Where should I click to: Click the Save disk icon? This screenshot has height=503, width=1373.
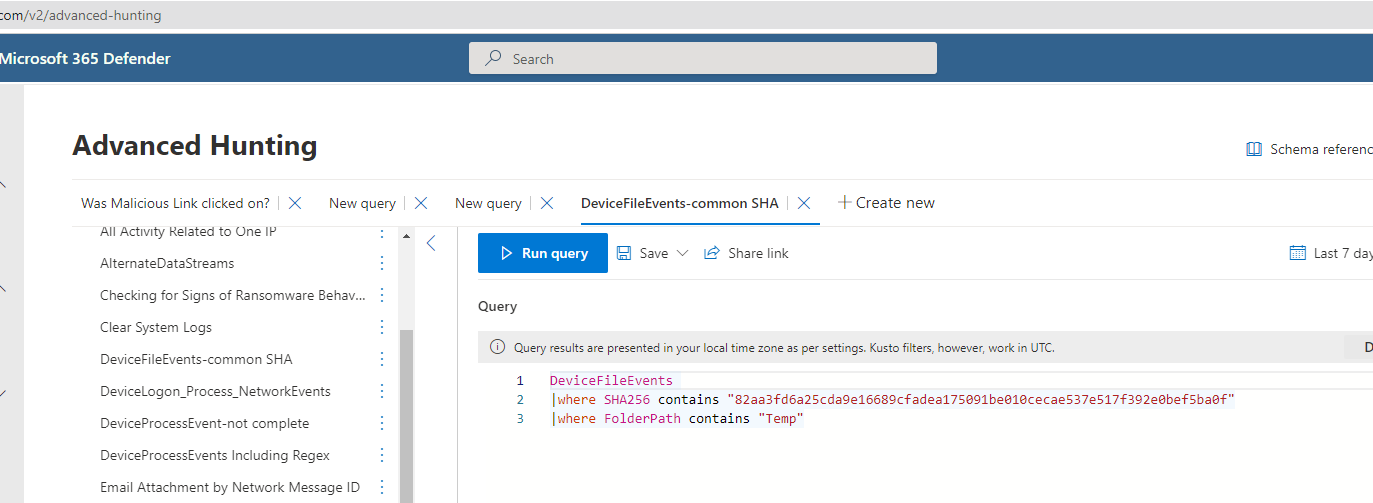pos(624,253)
